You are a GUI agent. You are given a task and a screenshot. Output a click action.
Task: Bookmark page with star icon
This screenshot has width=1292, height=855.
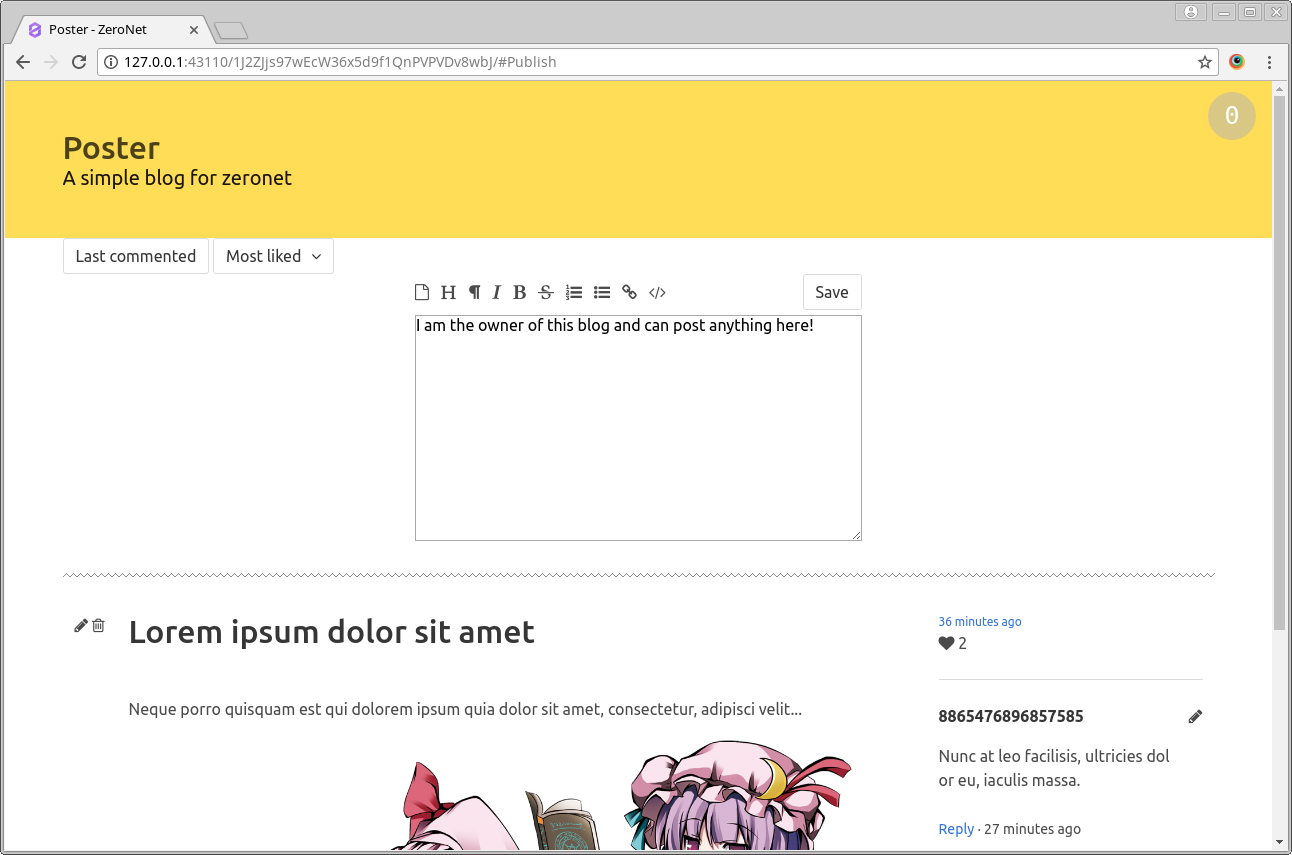click(x=1205, y=62)
